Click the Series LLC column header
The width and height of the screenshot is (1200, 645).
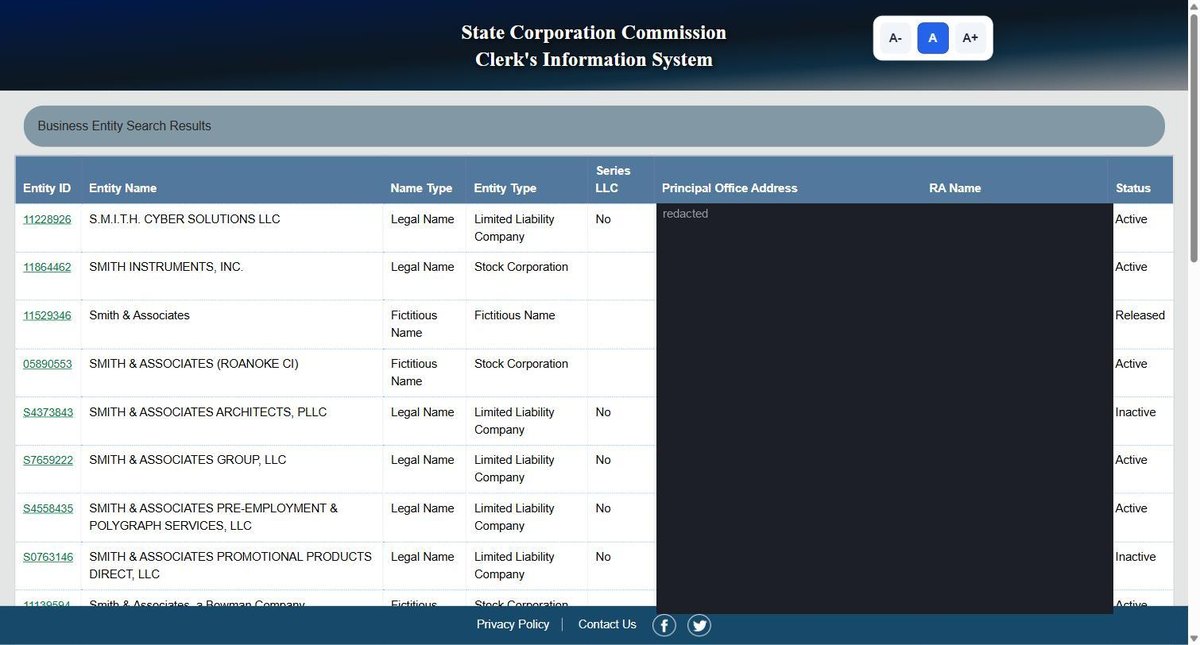point(613,179)
